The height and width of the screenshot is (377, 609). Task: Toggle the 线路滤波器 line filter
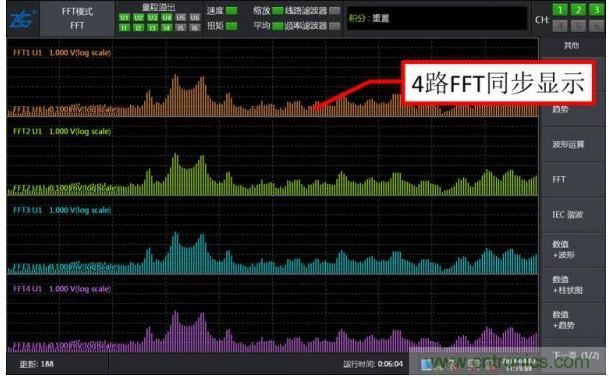(x=334, y=10)
